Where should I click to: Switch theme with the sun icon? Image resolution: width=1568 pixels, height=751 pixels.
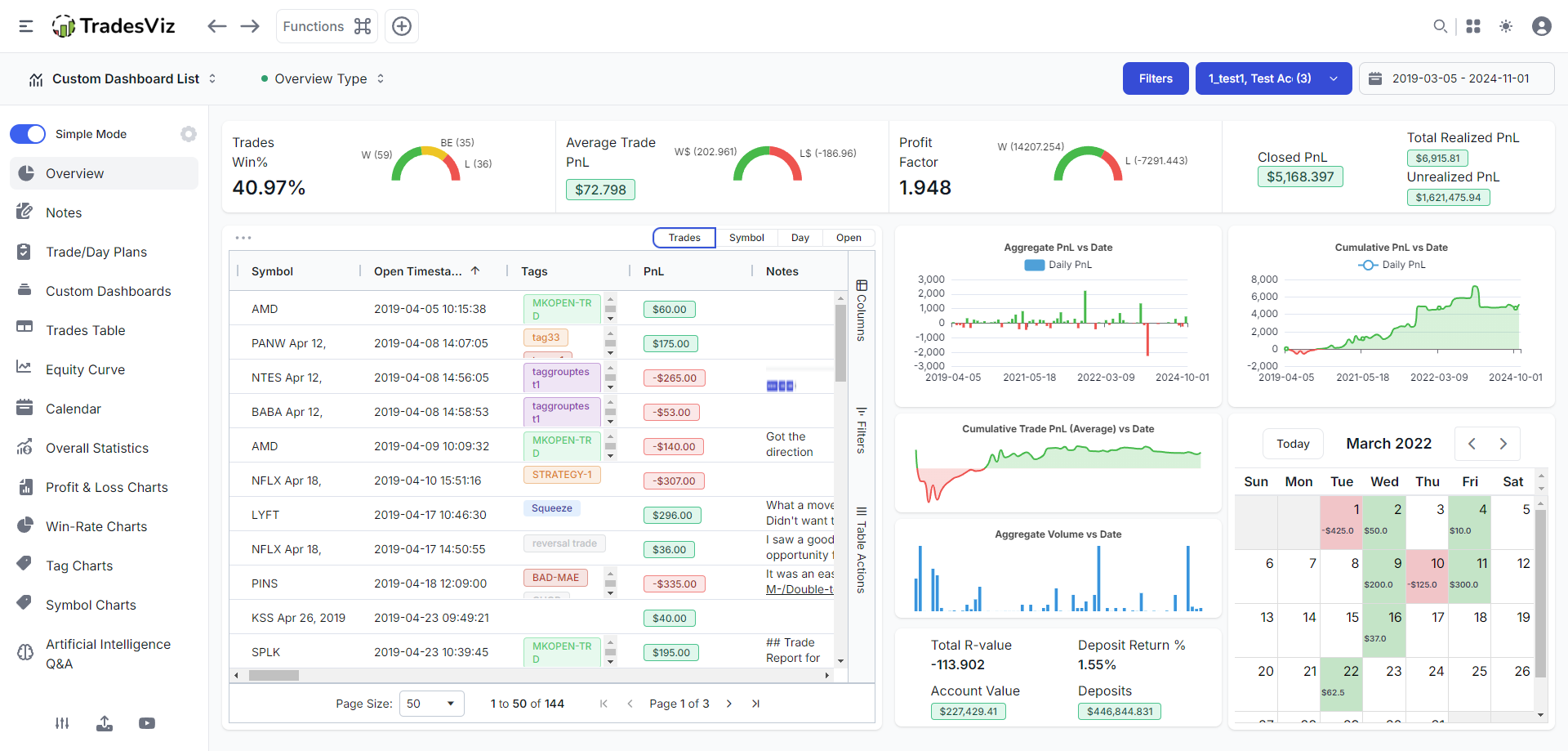pyautogui.click(x=1506, y=26)
